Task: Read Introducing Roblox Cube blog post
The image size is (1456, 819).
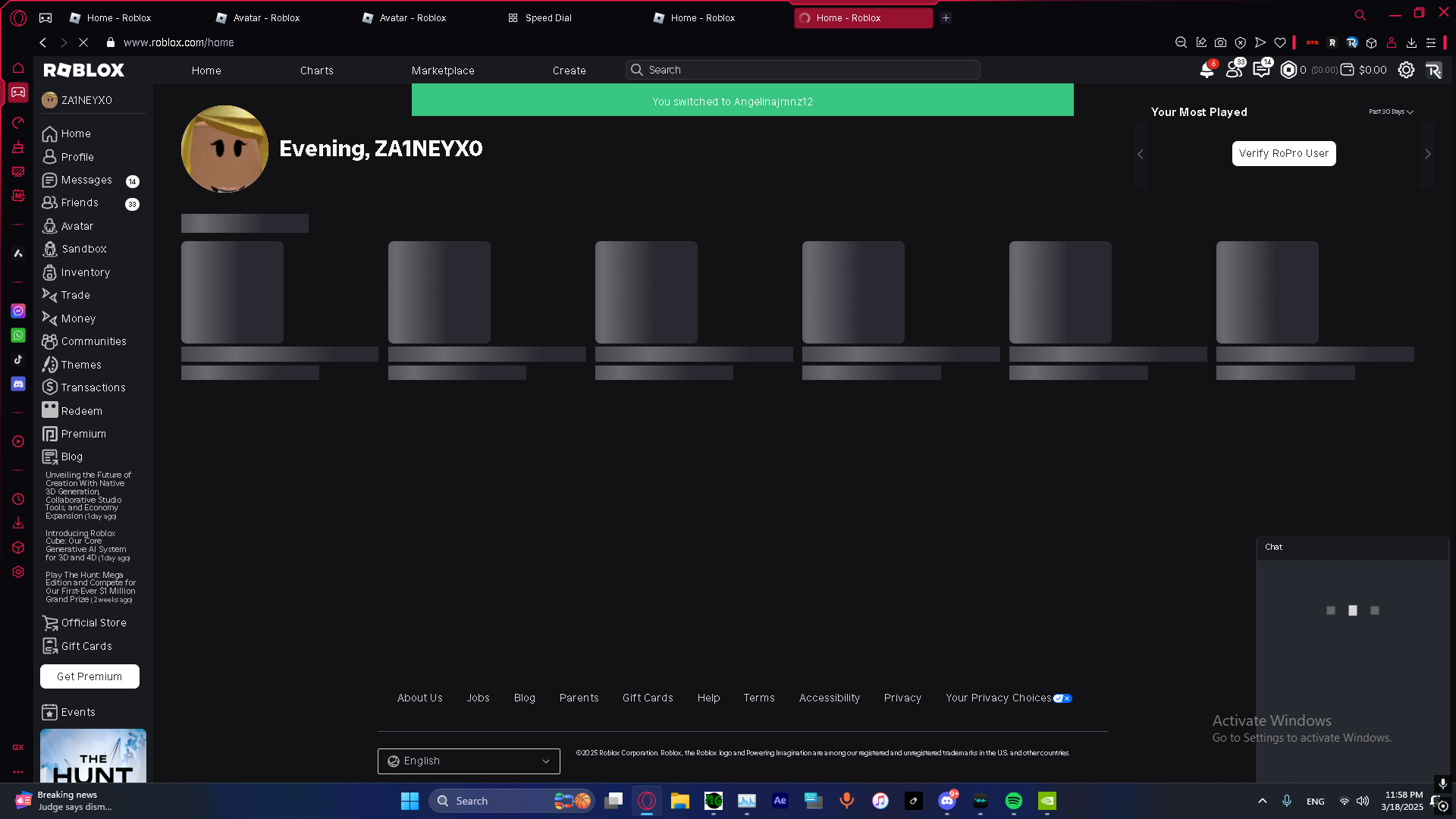Action: (88, 545)
